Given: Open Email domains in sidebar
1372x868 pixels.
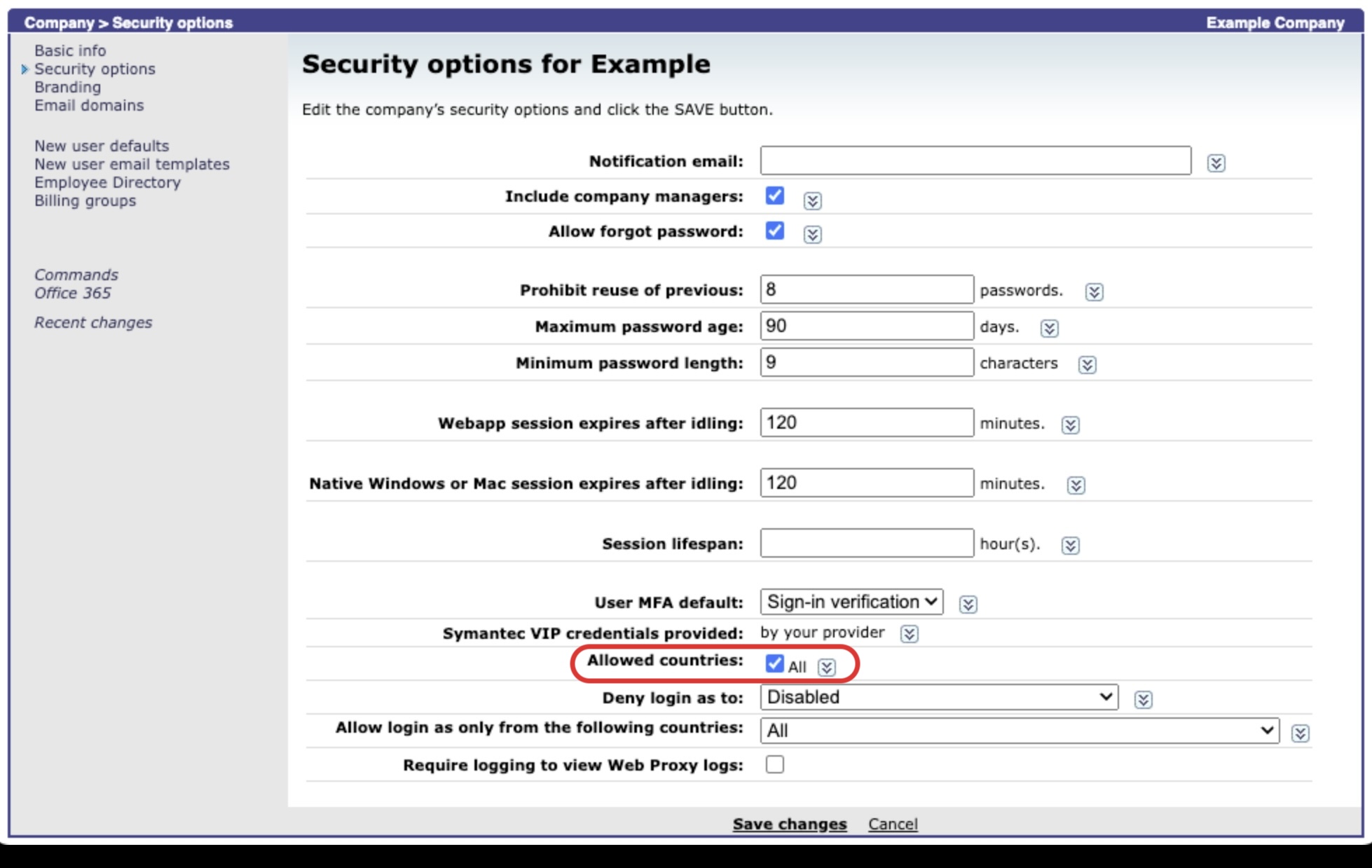Looking at the screenshot, I should click(89, 105).
